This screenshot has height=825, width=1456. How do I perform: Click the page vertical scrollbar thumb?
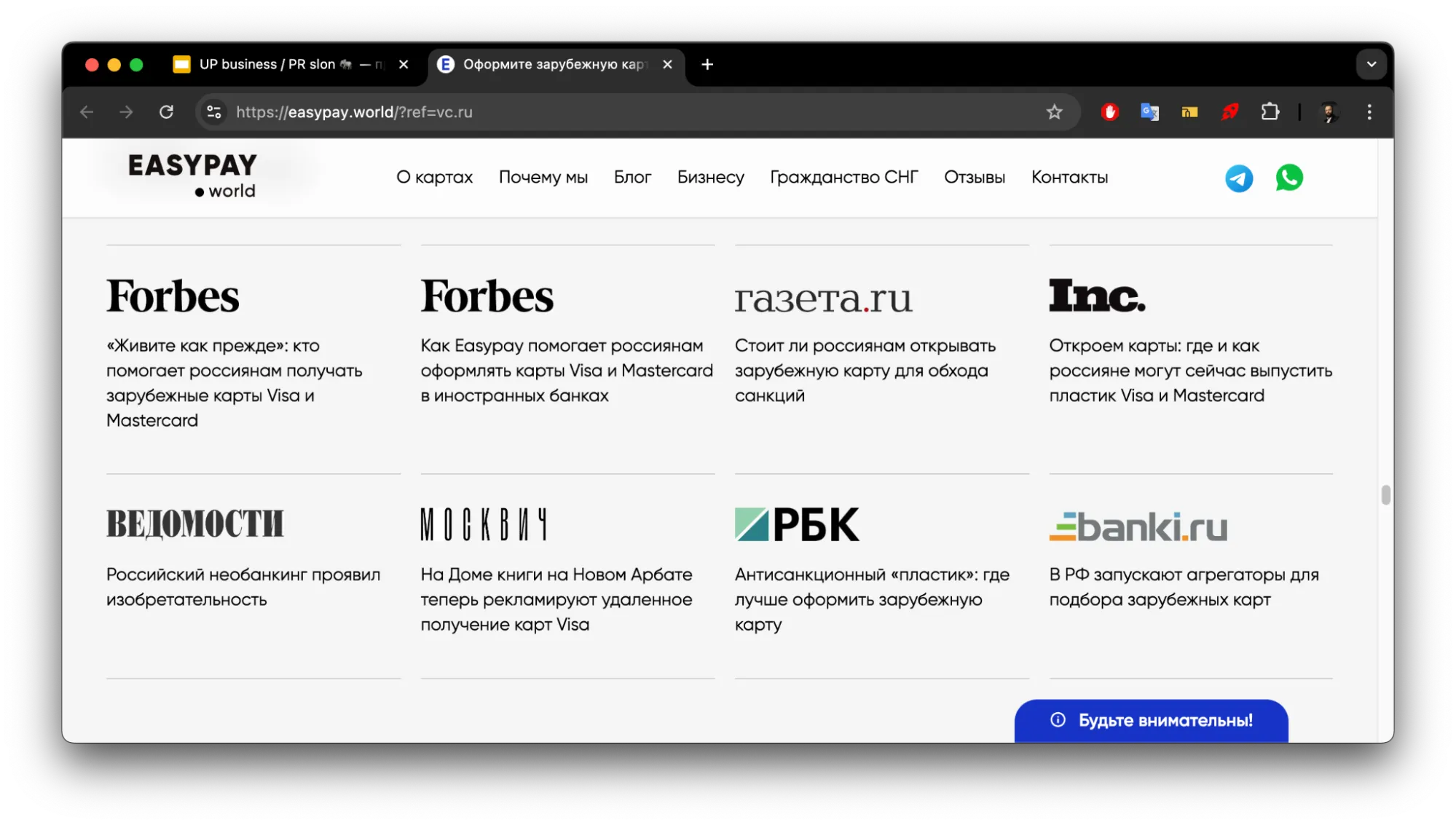point(1385,495)
